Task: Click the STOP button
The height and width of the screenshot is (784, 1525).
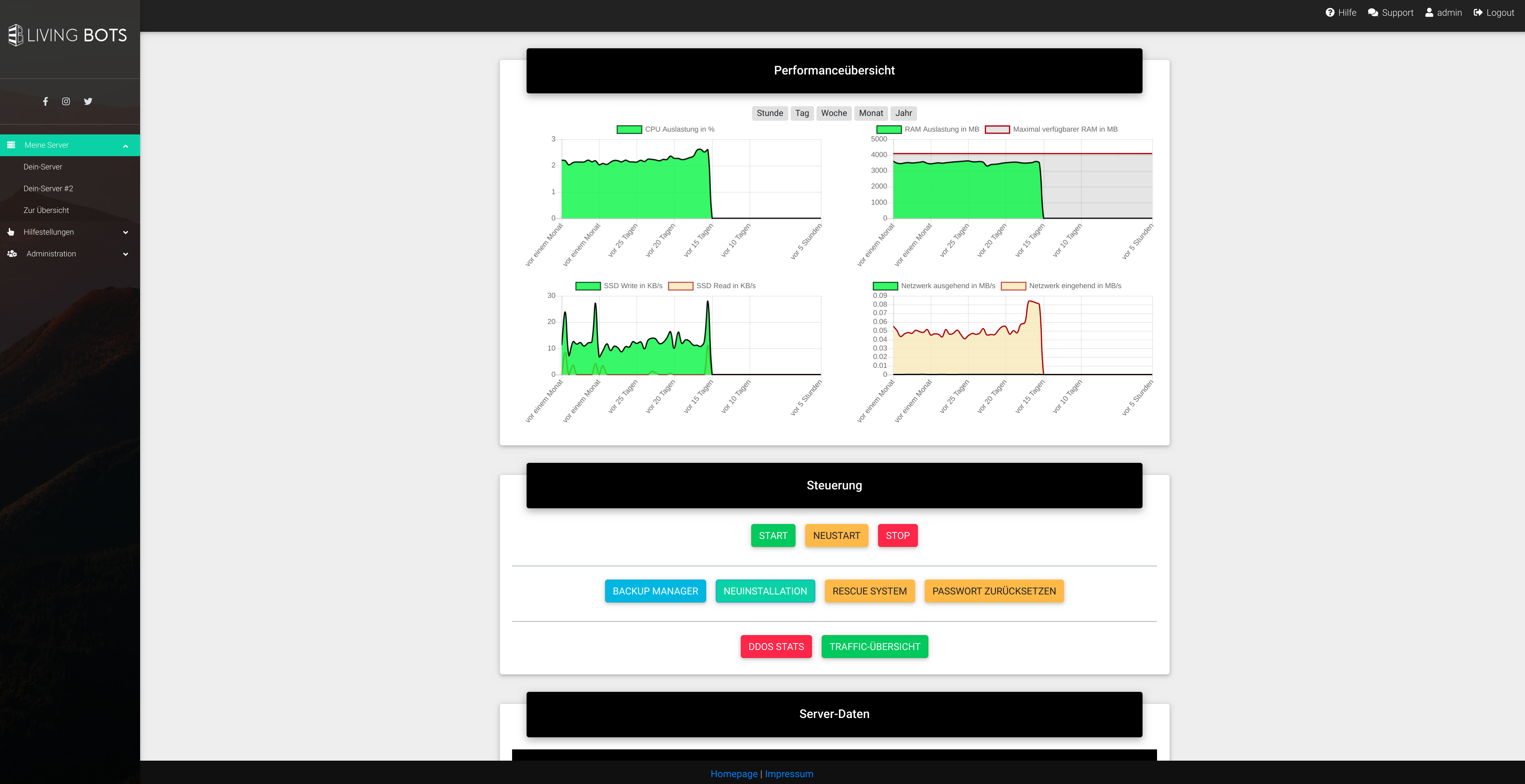Action: pos(897,536)
